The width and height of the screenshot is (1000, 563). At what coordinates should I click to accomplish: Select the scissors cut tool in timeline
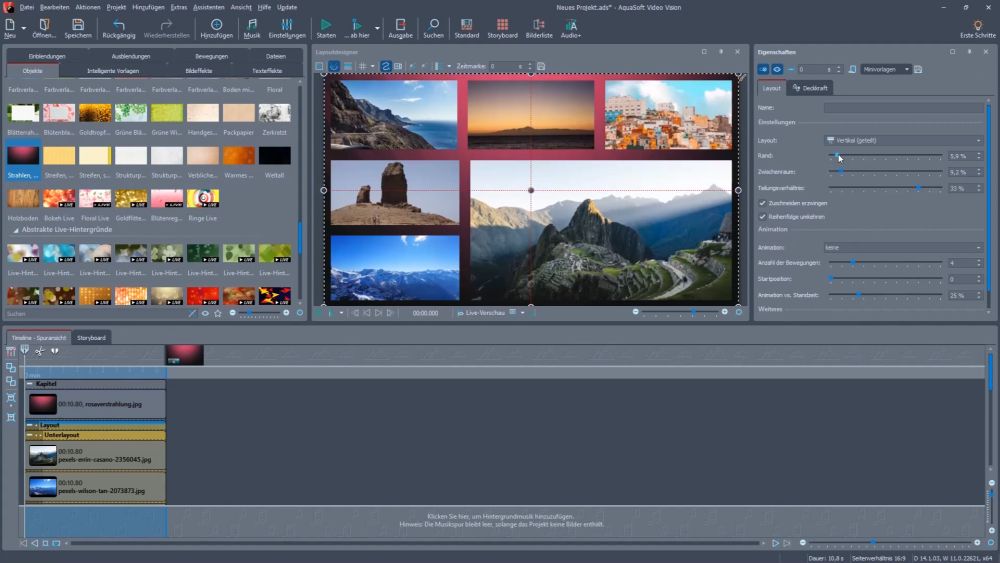tap(40, 351)
